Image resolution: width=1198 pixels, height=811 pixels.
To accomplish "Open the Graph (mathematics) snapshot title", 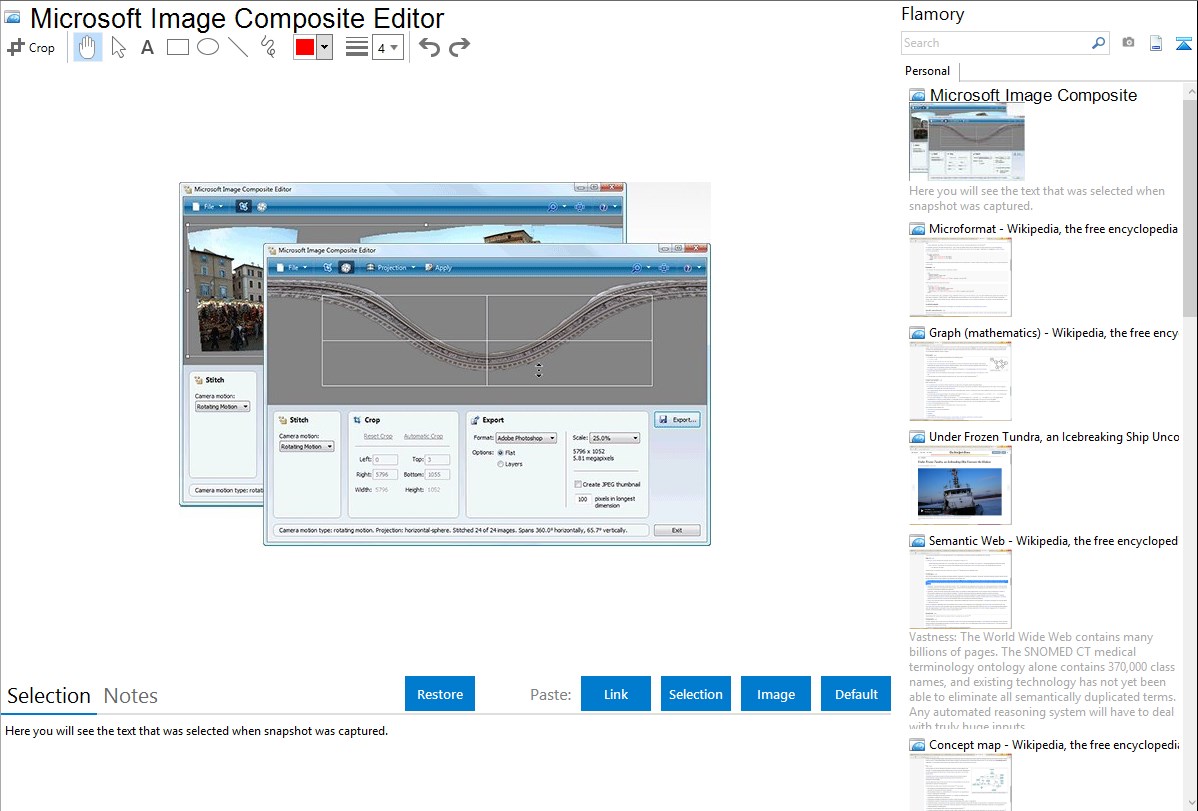I will pos(1053,333).
